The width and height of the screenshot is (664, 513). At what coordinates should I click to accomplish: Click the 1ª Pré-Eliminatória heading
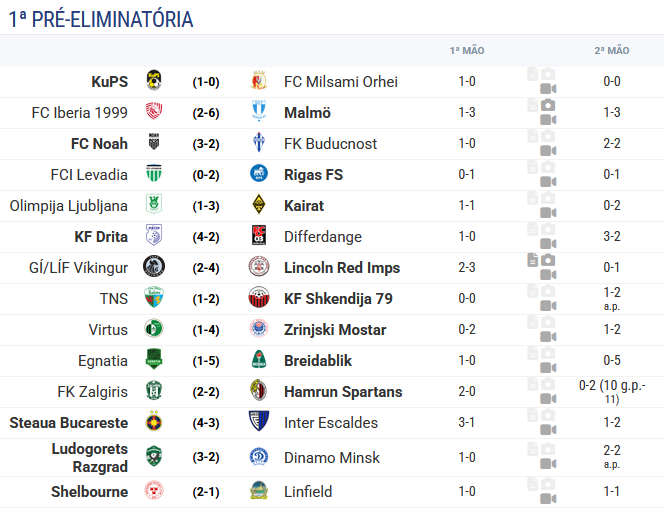click(101, 19)
